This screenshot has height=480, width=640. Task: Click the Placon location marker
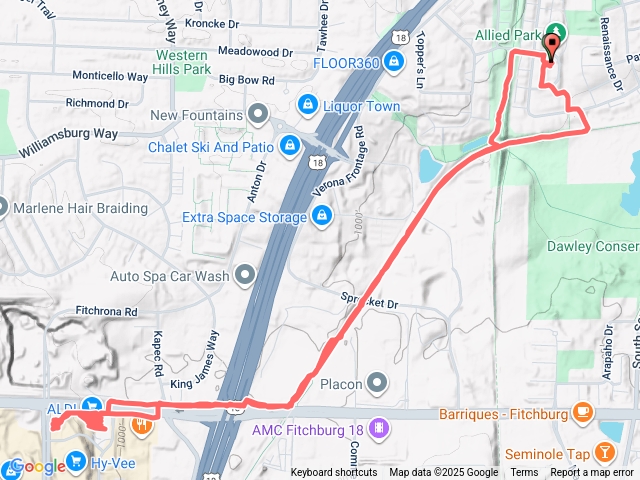(x=377, y=383)
